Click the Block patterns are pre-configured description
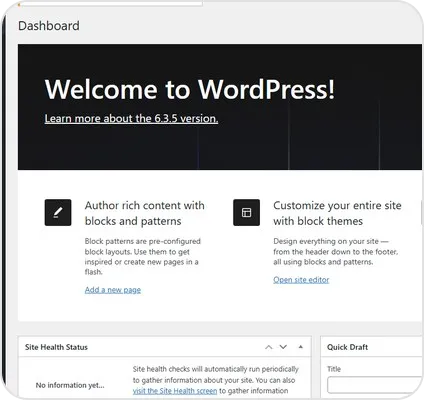This screenshot has width=424, height=400. (143, 257)
